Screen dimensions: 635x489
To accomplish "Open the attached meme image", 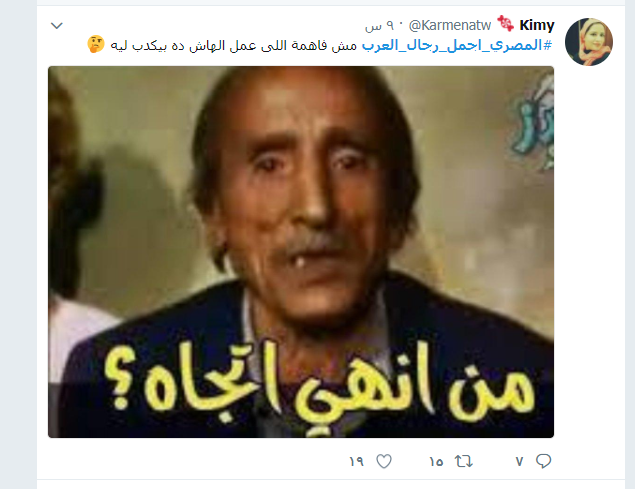I will click(x=301, y=252).
